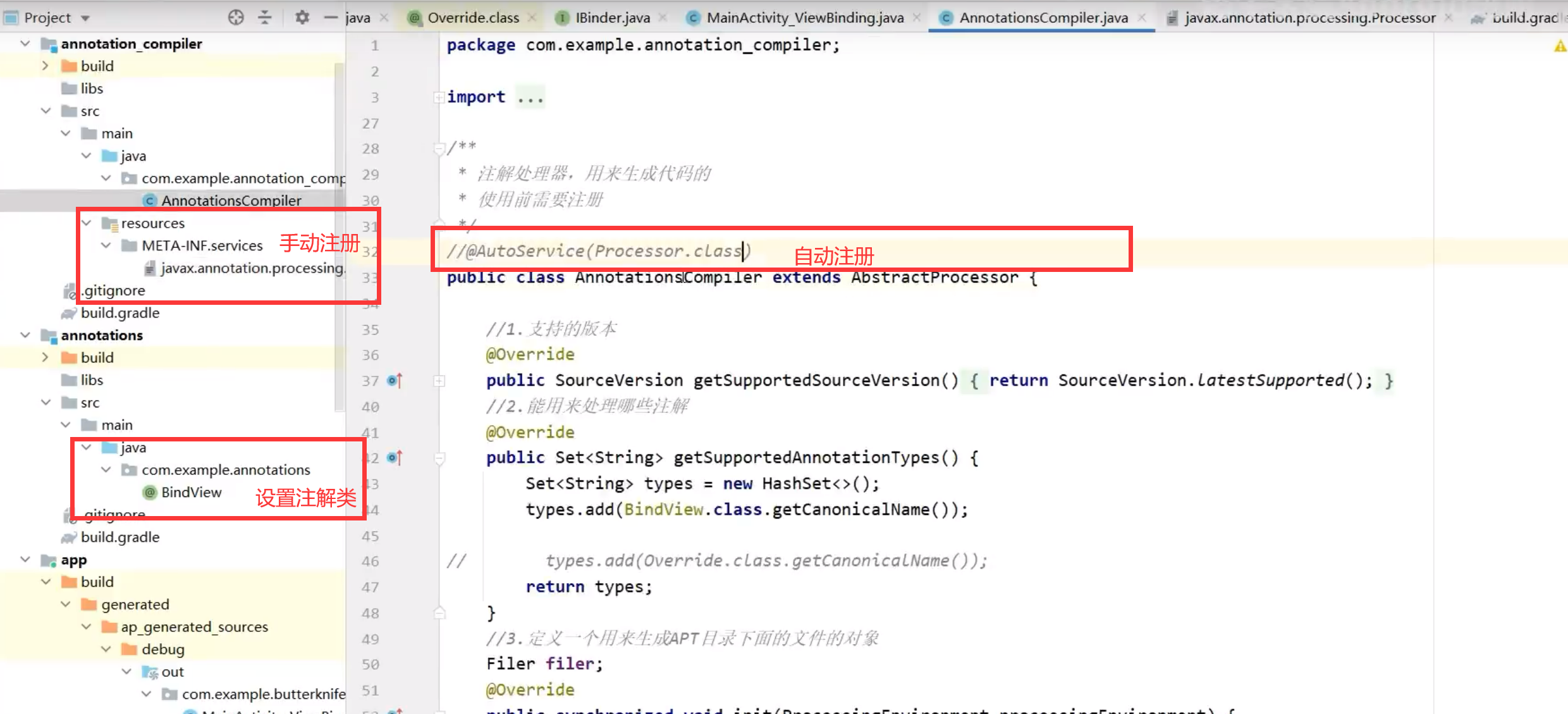Image resolution: width=1568 pixels, height=714 pixels.
Task: Open javax.annotation.processing.Processor tab
Action: pyautogui.click(x=1310, y=18)
